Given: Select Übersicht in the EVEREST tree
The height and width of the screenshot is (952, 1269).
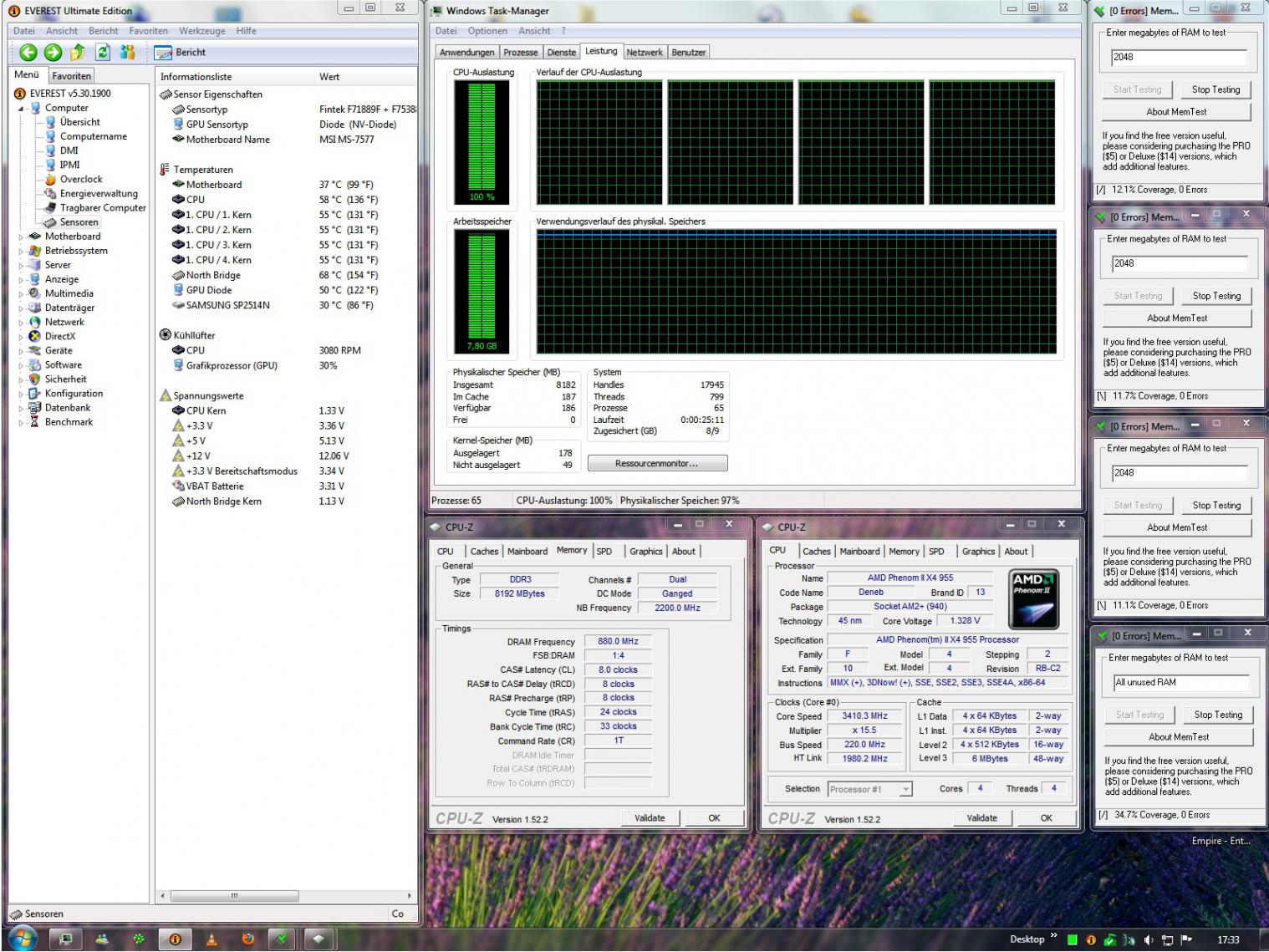Looking at the screenshot, I should [79, 122].
